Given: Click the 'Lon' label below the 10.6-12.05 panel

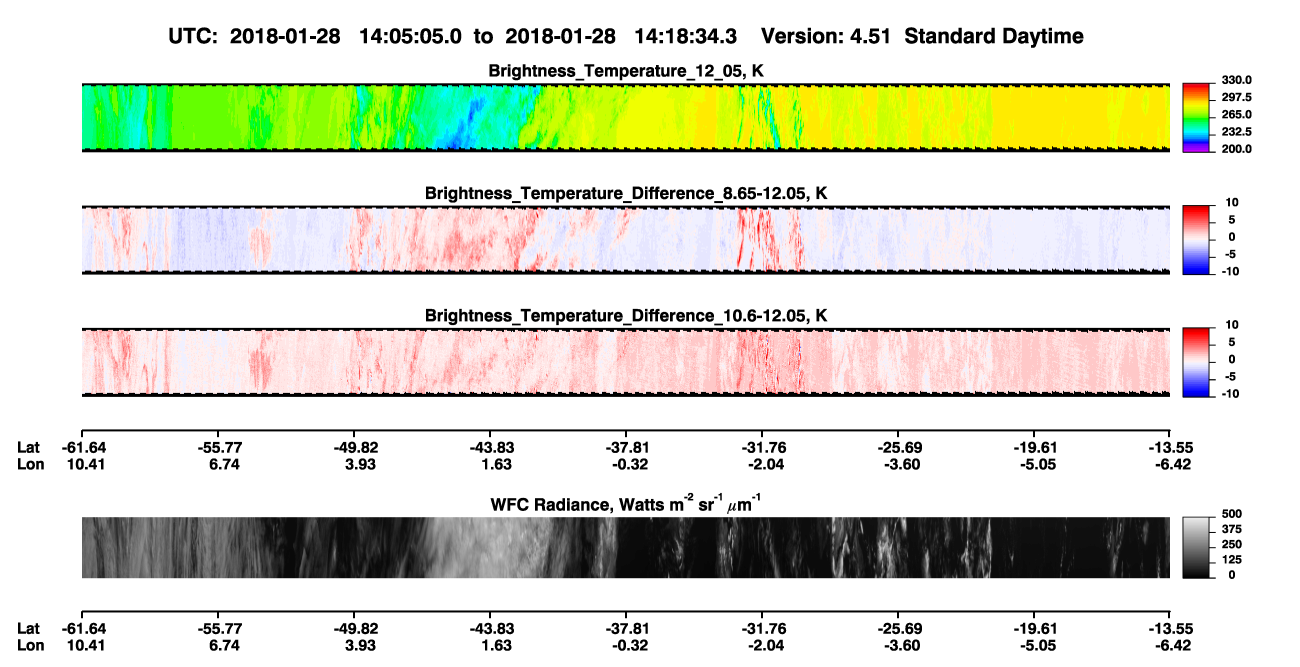Looking at the screenshot, I should point(29,464).
